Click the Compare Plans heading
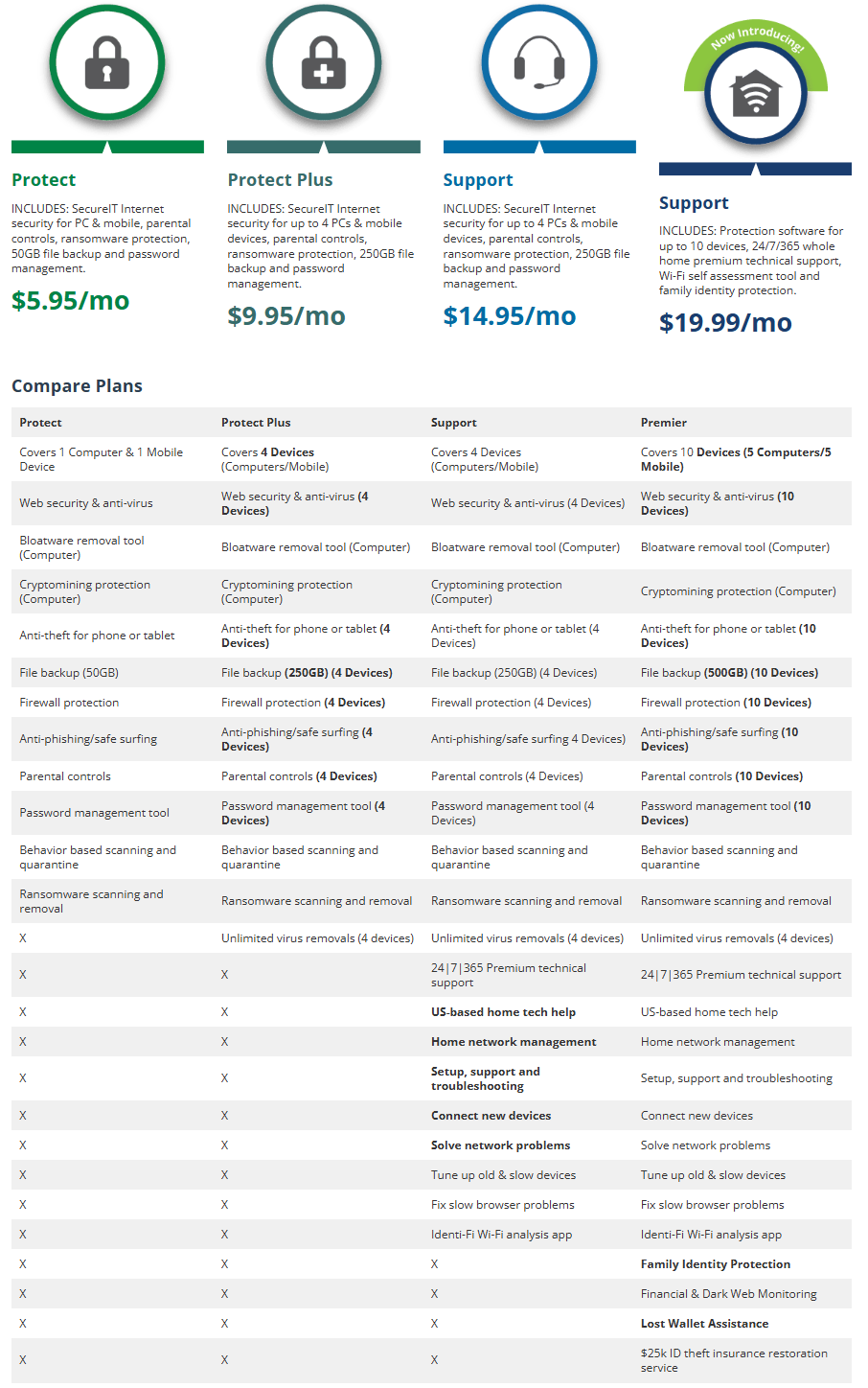The height and width of the screenshot is (1388, 868). pyautogui.click(x=77, y=386)
